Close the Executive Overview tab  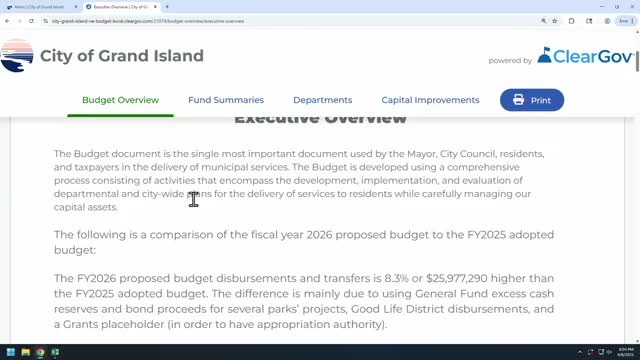pyautogui.click(x=155, y=7)
